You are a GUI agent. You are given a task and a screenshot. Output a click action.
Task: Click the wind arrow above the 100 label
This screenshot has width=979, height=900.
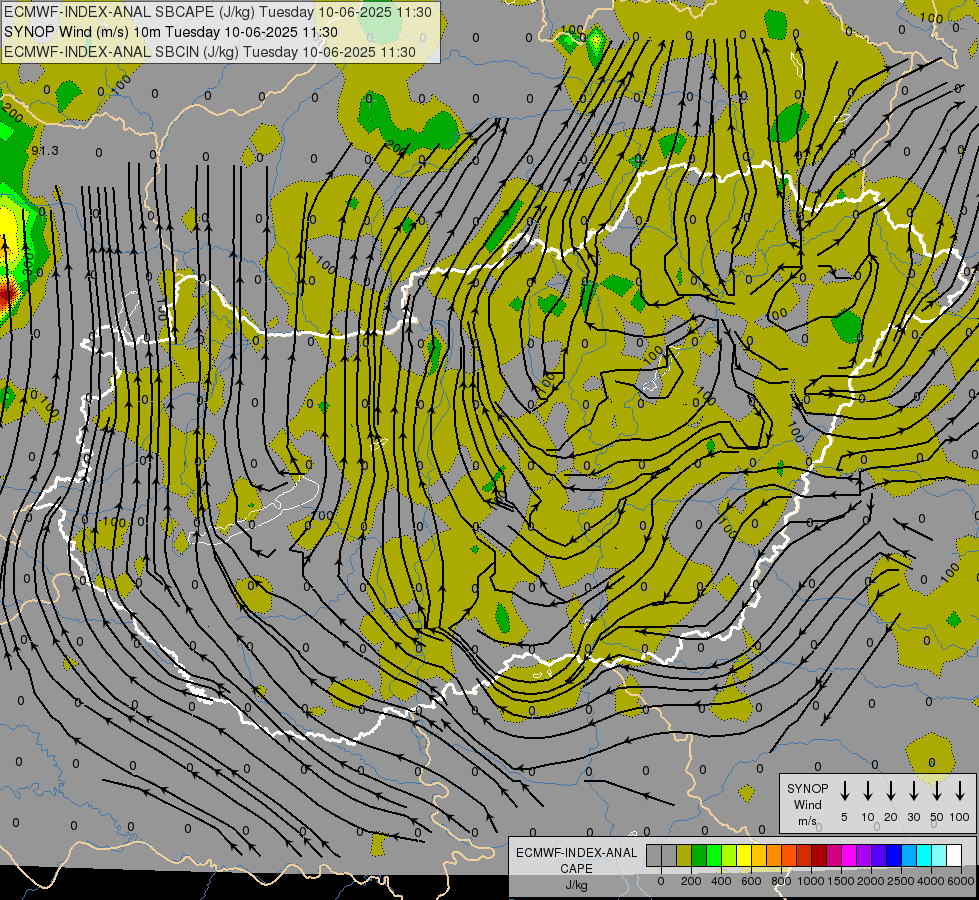pyautogui.click(x=960, y=790)
